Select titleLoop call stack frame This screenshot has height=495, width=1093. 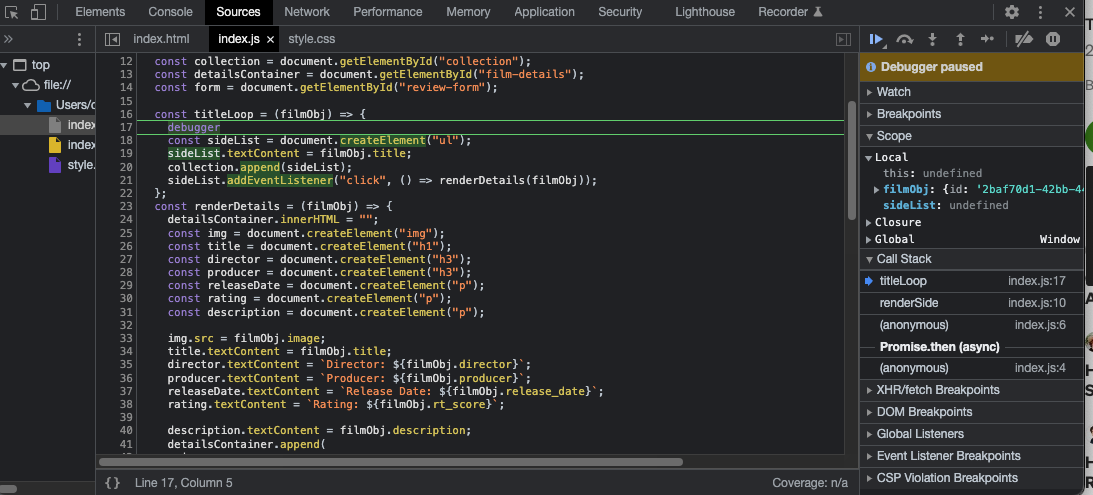pos(972,281)
